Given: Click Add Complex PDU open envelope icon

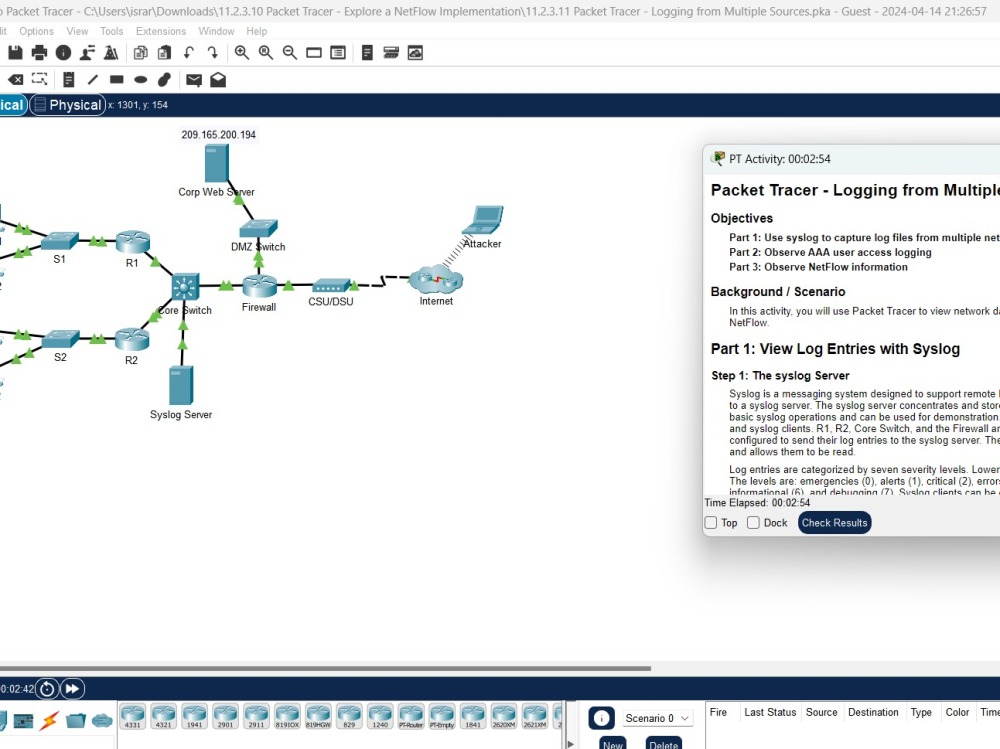Looking at the screenshot, I should click(x=218, y=79).
